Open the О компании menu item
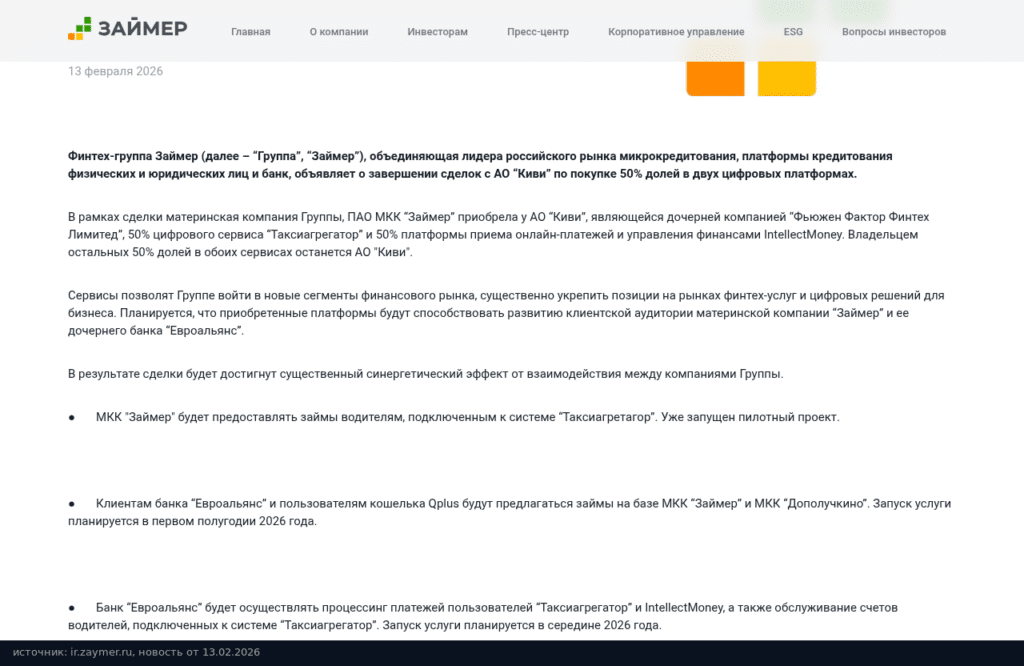The height and width of the screenshot is (666, 1024). coord(339,31)
